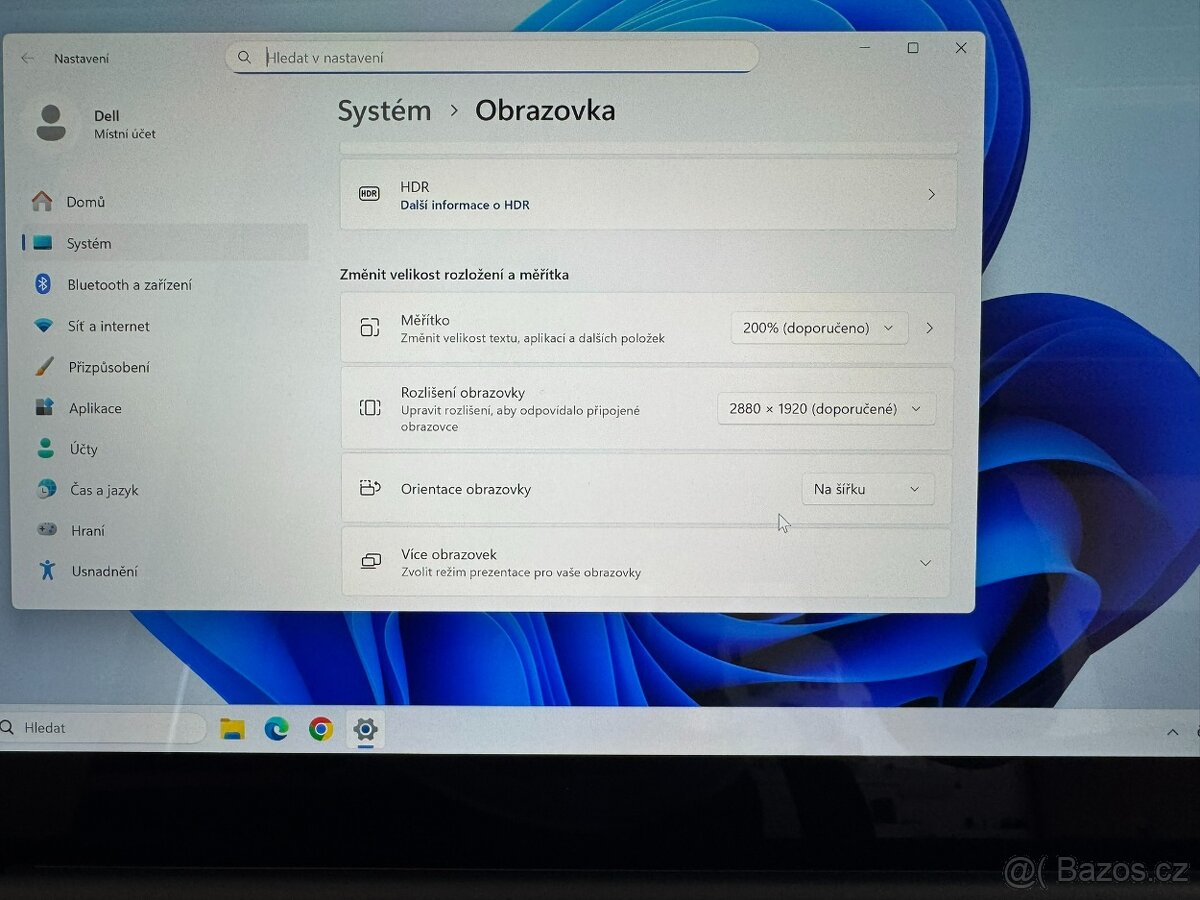Open Síť a internet settings
Image resolution: width=1200 pixels, height=900 pixels.
[108, 326]
